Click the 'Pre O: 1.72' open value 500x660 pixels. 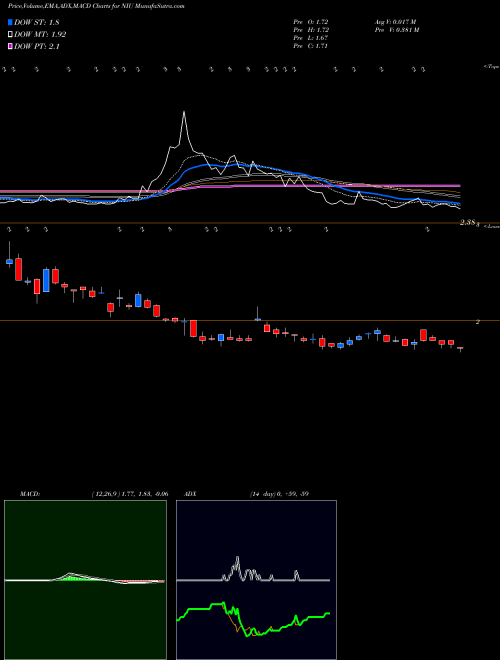coord(311,21)
